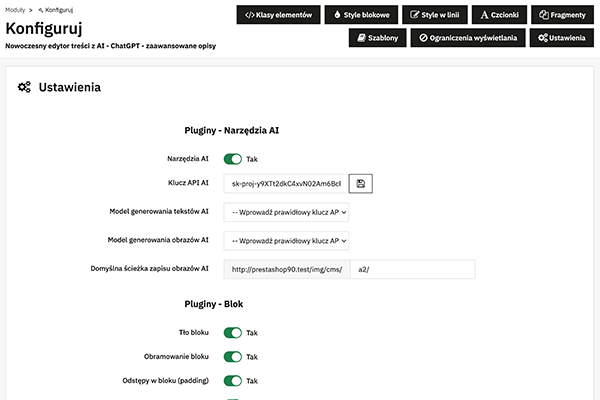Click the Pluginy - Narzędzia AI heading

click(x=232, y=131)
